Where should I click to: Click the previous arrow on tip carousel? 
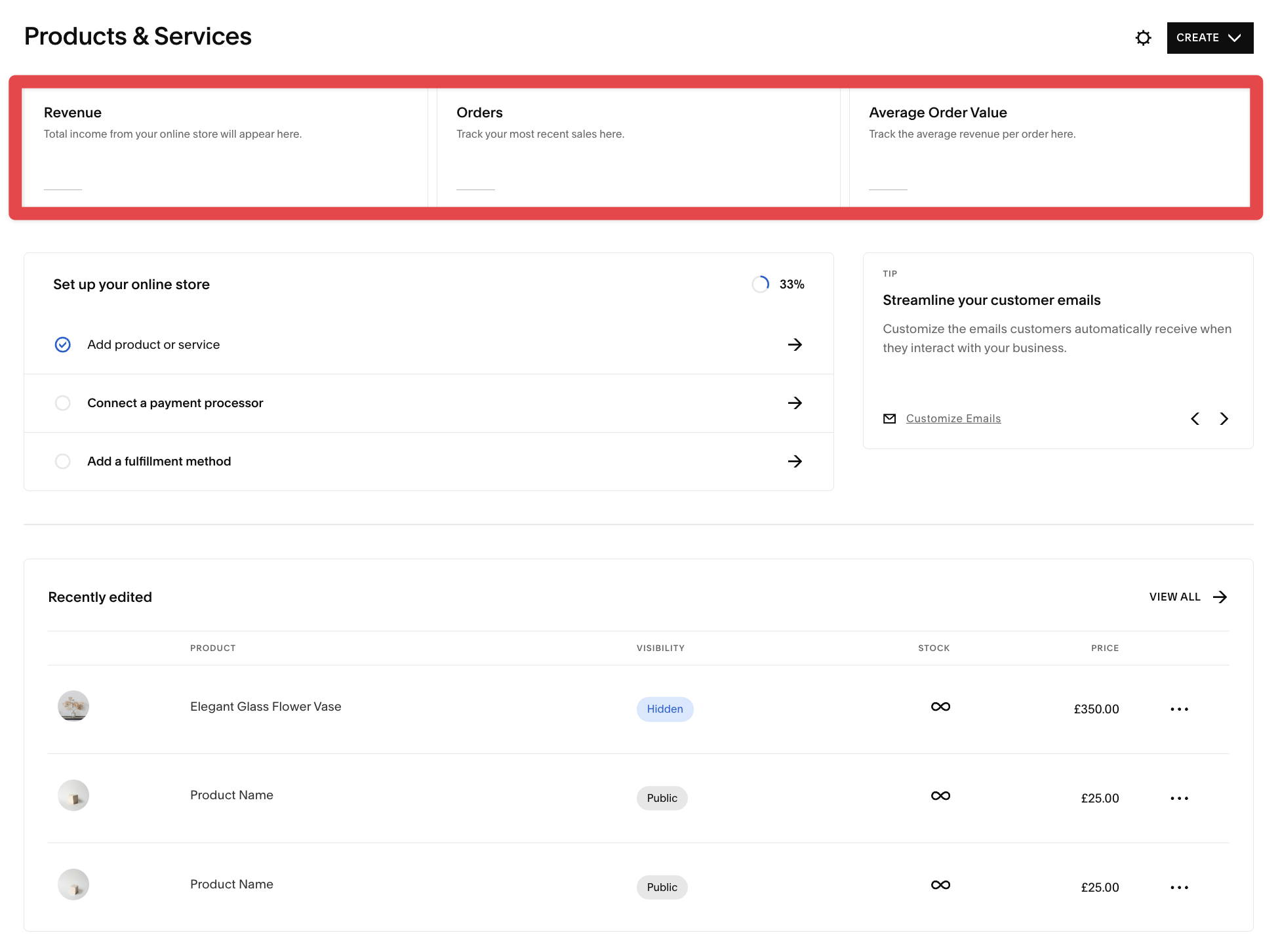click(x=1196, y=418)
